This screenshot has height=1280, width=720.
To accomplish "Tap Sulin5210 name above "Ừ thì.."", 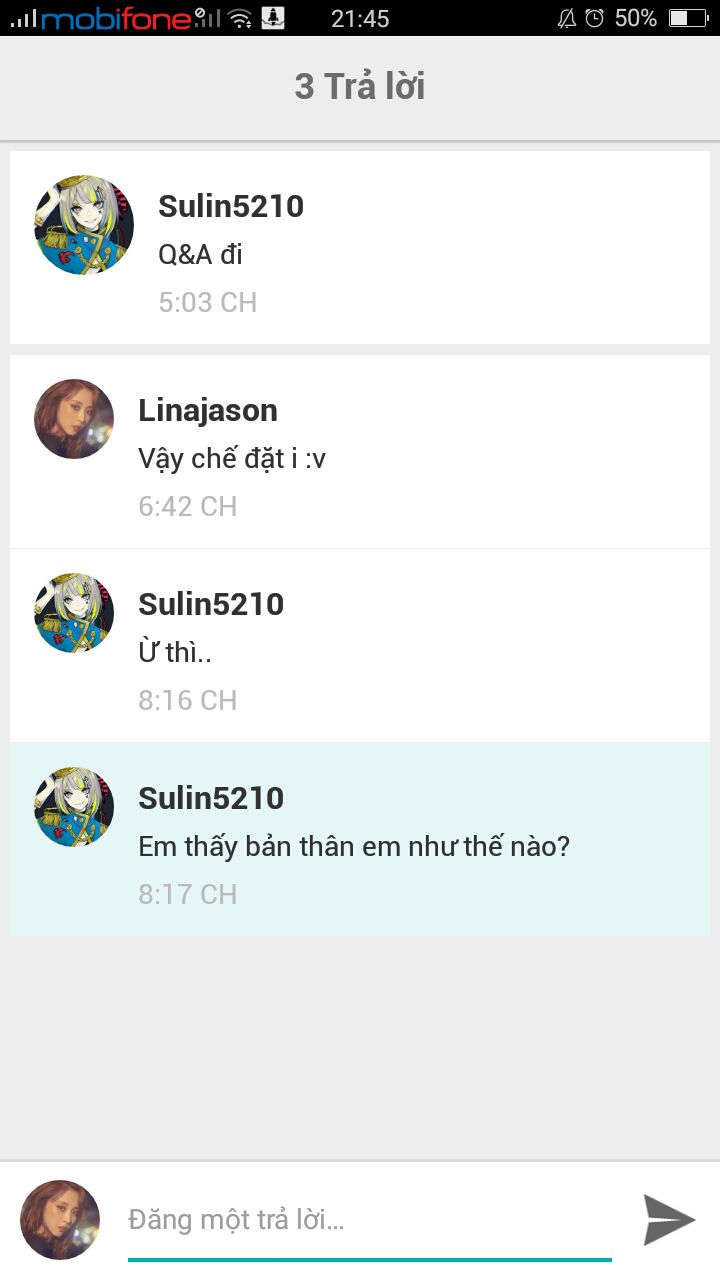I will click(x=211, y=604).
